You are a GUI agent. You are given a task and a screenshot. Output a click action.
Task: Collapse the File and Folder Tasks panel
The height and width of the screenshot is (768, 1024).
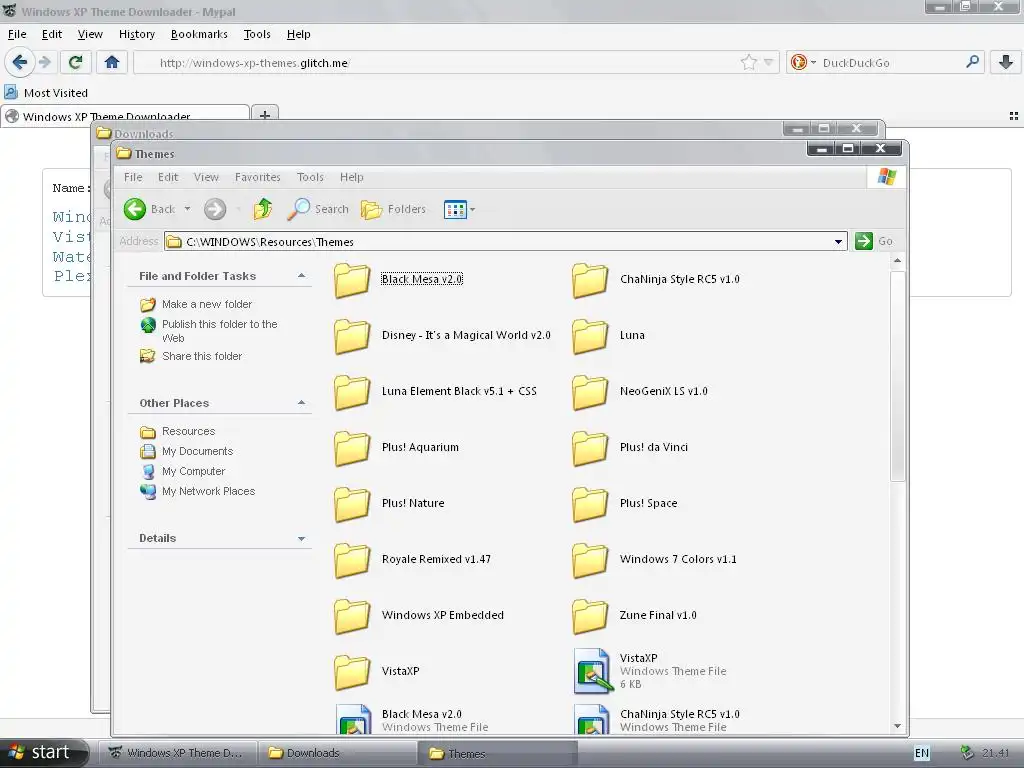(x=301, y=276)
